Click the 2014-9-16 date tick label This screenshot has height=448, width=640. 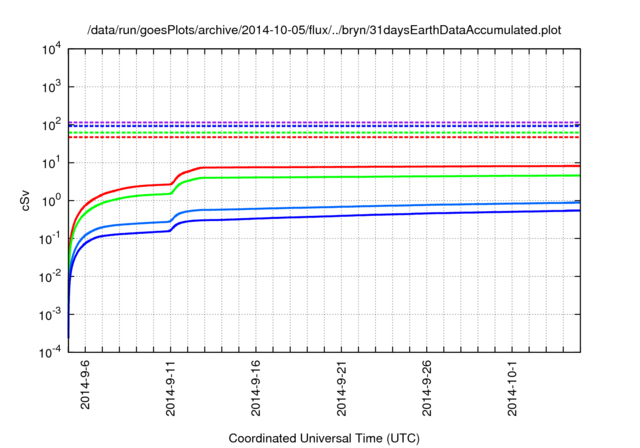pyautogui.click(x=256, y=388)
